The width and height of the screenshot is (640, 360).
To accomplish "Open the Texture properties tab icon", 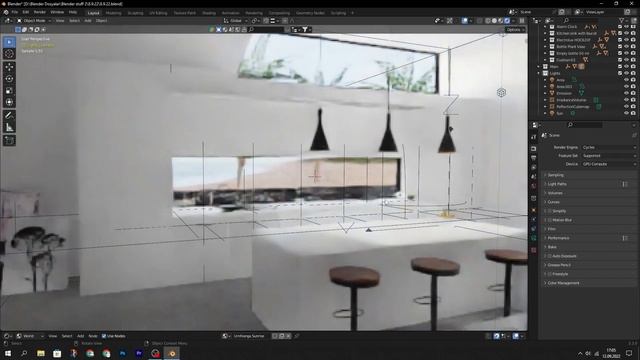I will click(x=533, y=250).
